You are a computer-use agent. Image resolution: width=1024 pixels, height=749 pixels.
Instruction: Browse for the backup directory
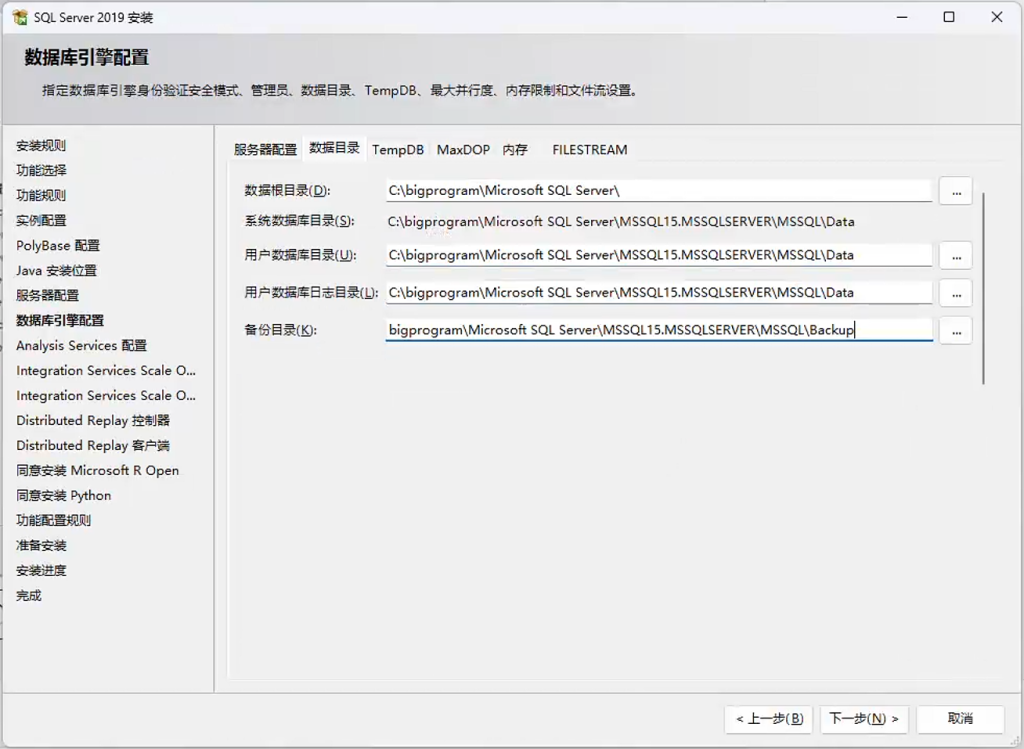click(x=955, y=330)
